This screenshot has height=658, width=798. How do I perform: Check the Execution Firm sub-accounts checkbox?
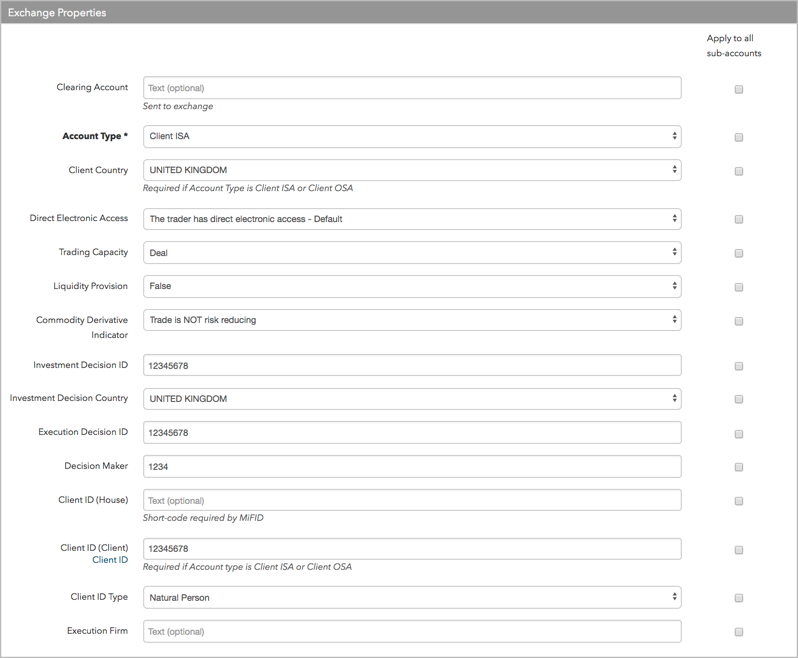(738, 632)
